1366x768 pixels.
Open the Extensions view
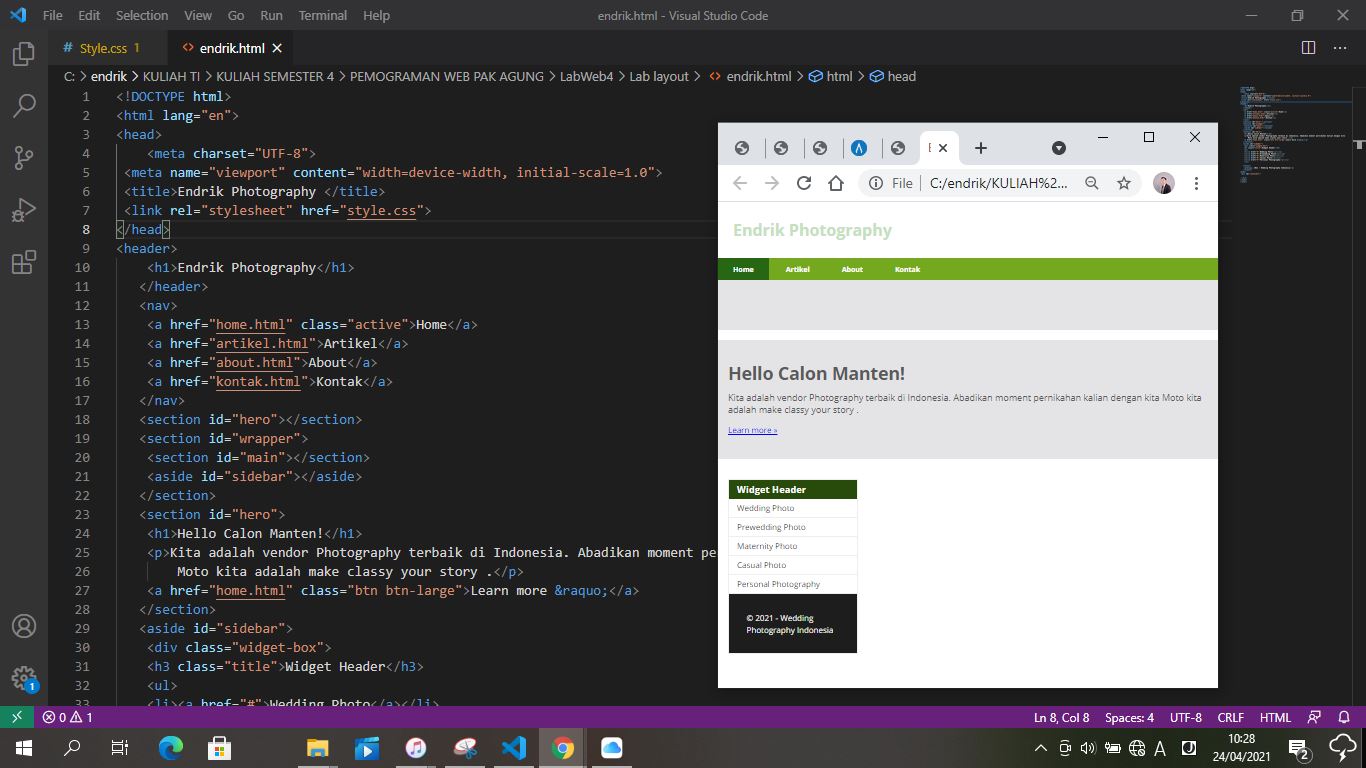coord(24,262)
